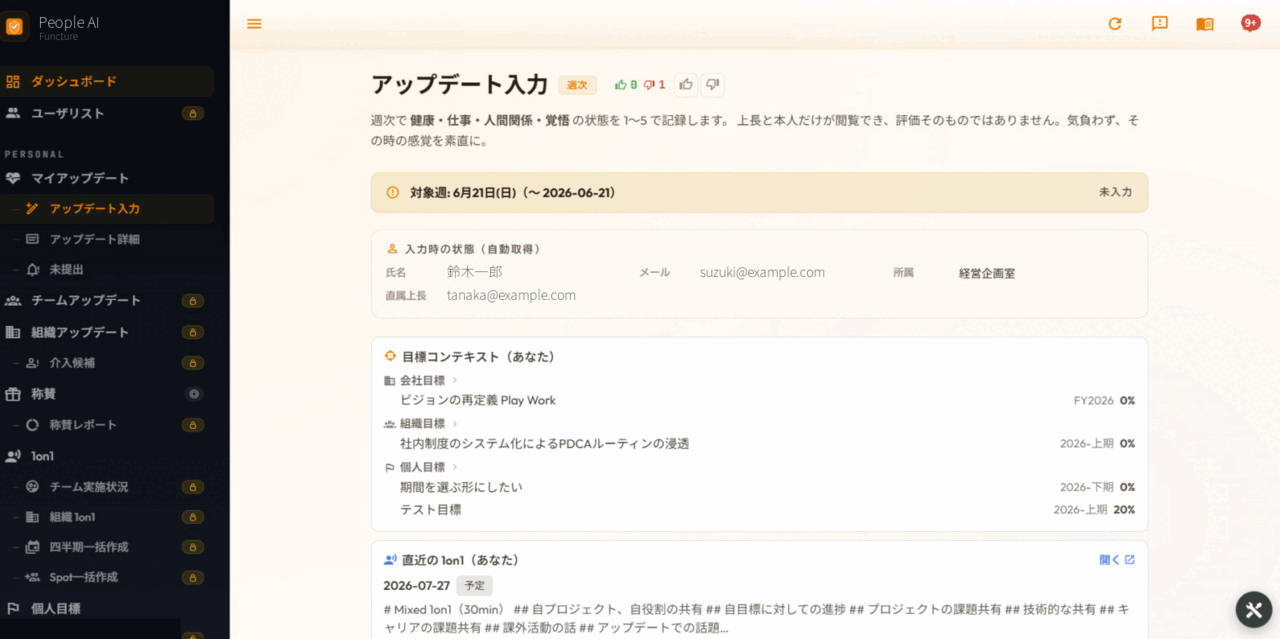Click the lock badge next to ユーザリスト

click(193, 113)
